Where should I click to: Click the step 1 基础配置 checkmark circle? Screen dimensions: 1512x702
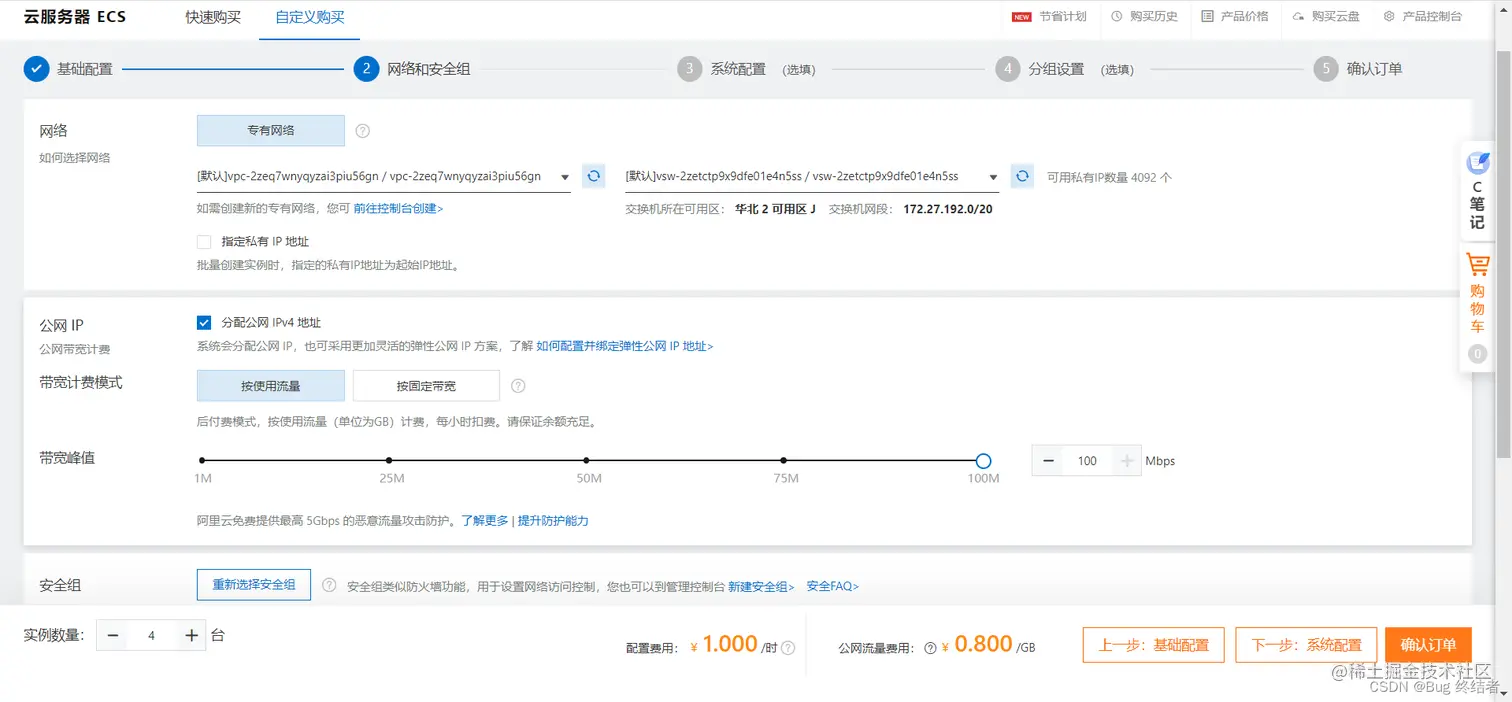[36, 69]
